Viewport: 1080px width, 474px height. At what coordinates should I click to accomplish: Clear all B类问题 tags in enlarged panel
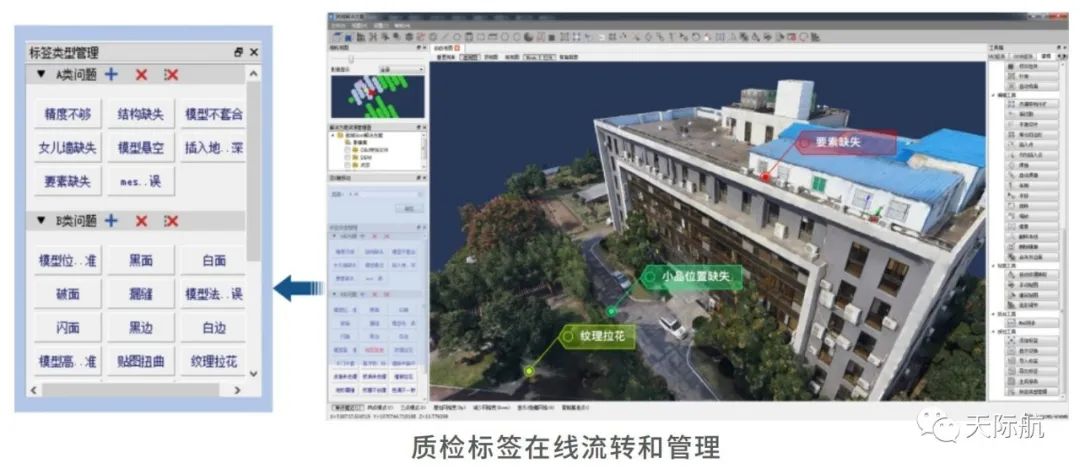point(171,220)
